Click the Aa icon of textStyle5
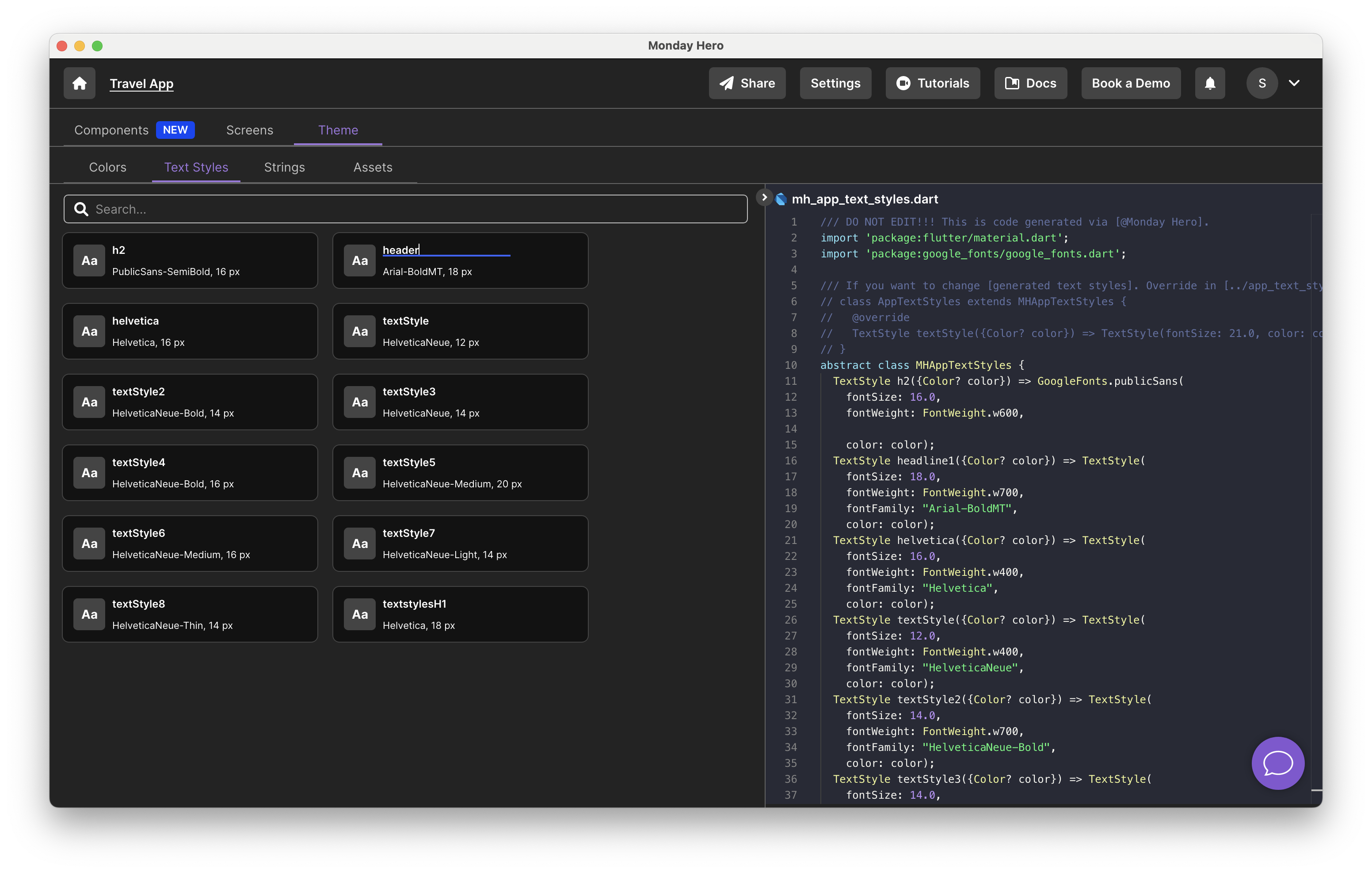 coord(359,473)
